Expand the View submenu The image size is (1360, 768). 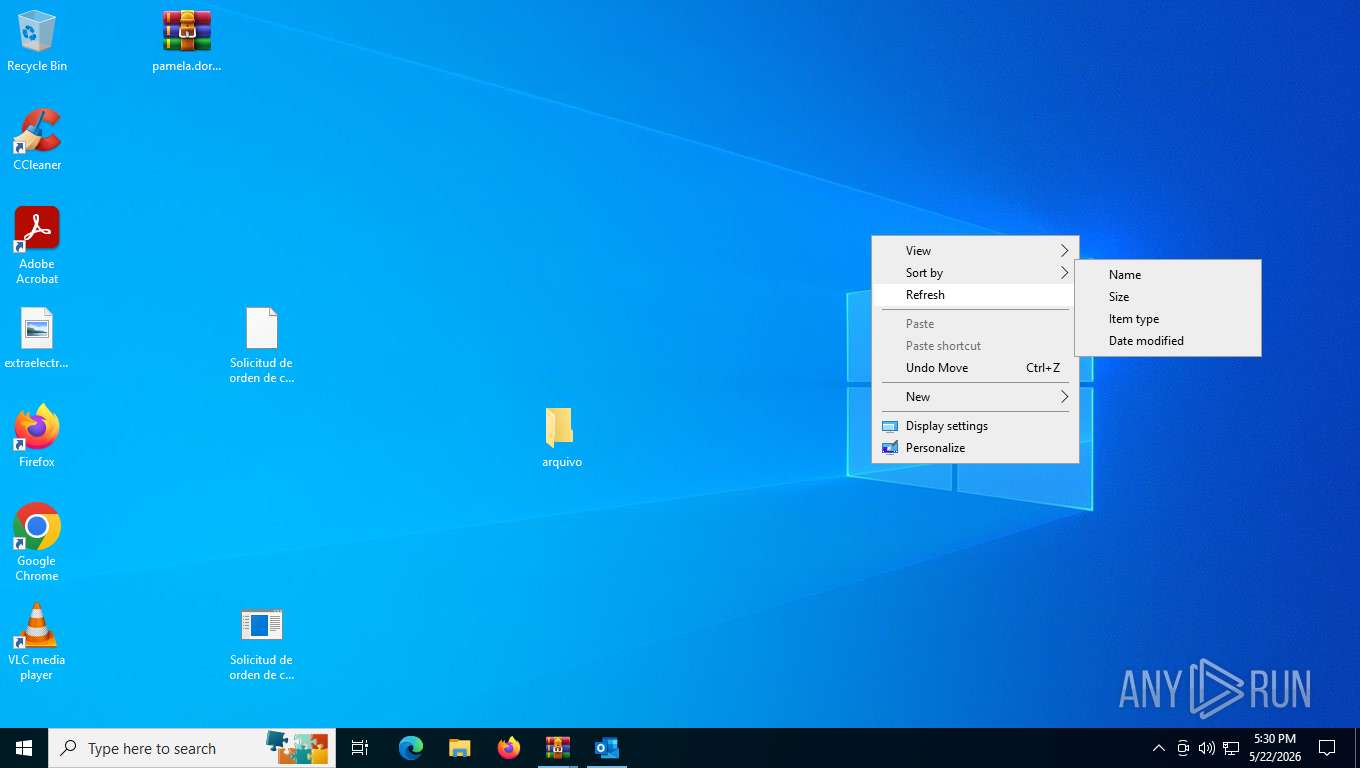tap(975, 251)
